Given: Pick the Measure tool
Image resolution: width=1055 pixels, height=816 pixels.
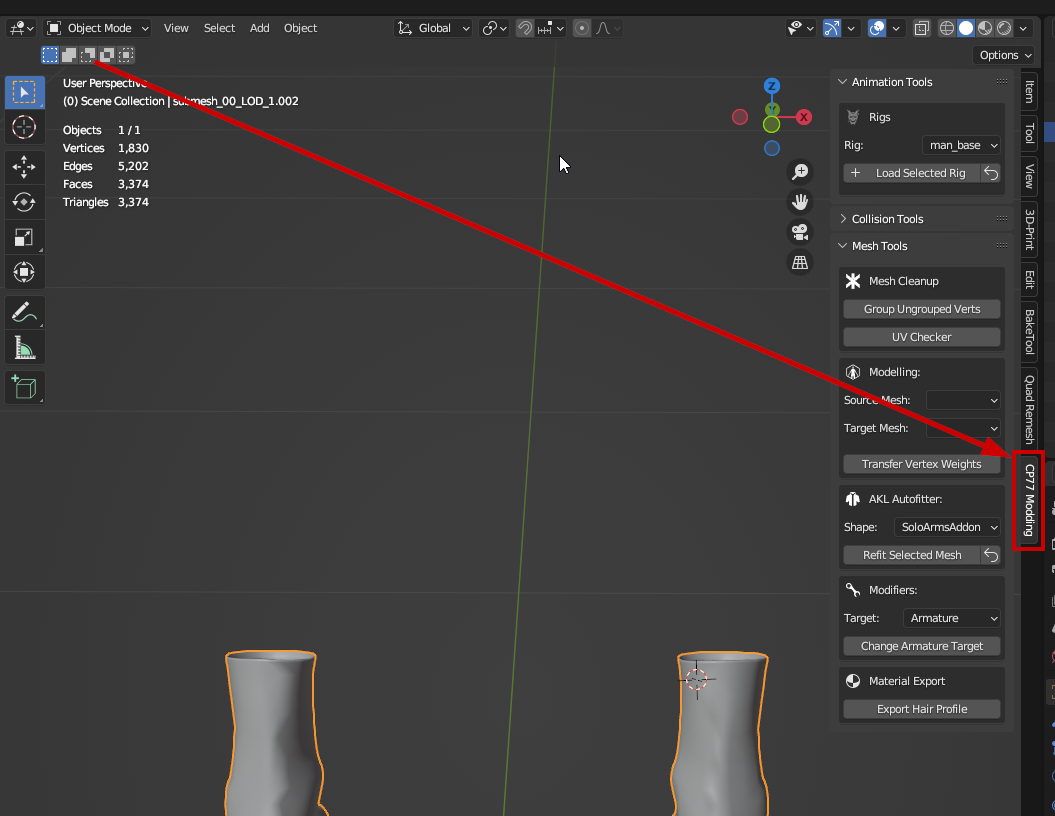Looking at the screenshot, I should (24, 347).
